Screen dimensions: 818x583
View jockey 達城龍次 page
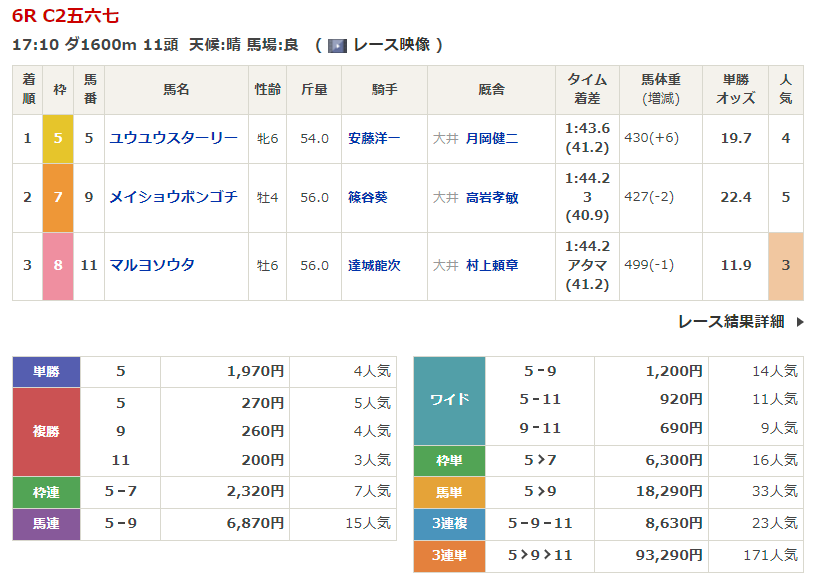(x=373, y=266)
